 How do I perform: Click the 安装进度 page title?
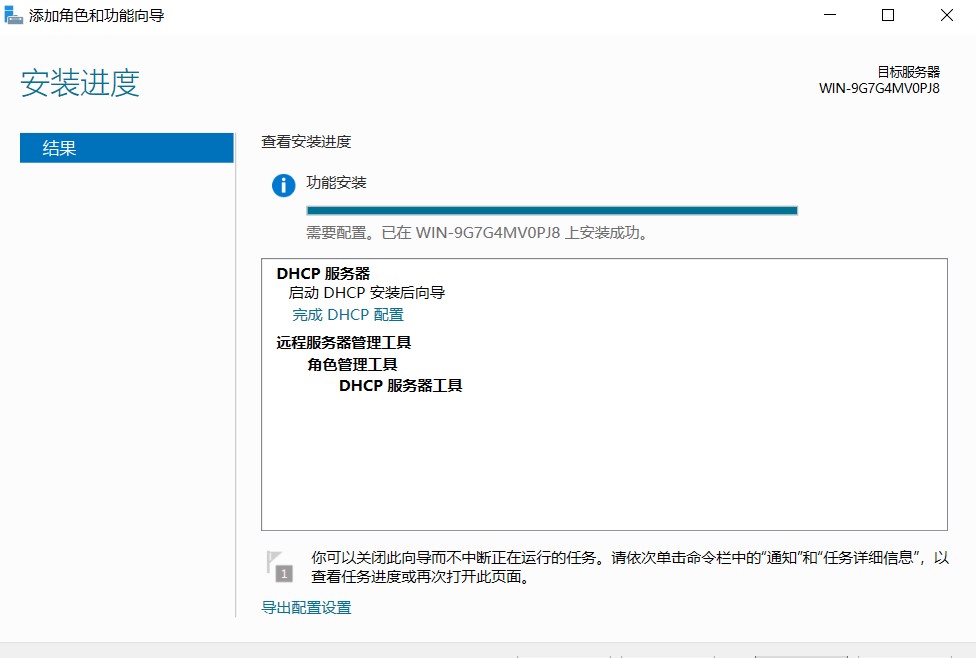pyautogui.click(x=80, y=83)
